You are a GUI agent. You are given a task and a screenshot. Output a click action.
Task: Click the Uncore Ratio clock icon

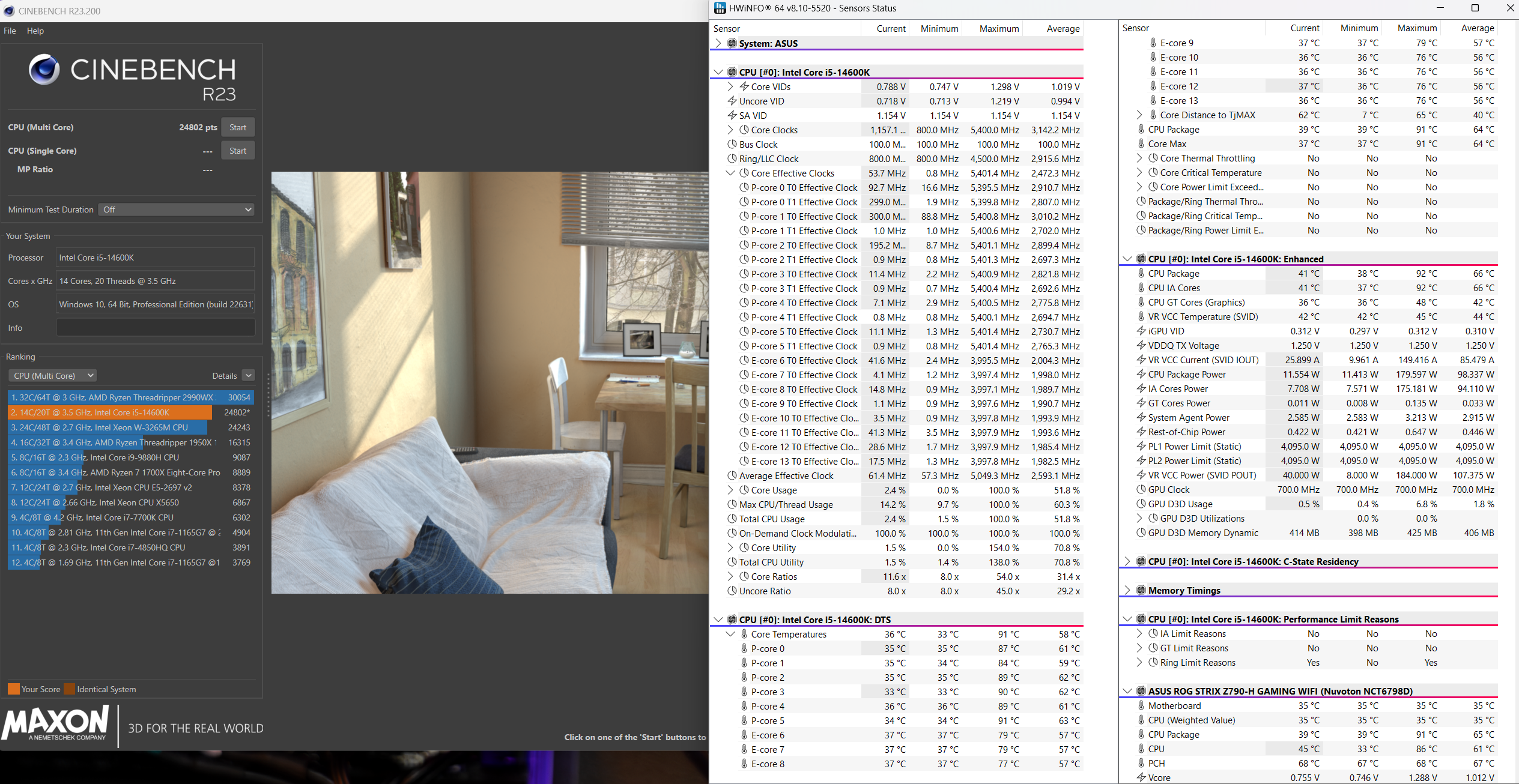tap(732, 591)
